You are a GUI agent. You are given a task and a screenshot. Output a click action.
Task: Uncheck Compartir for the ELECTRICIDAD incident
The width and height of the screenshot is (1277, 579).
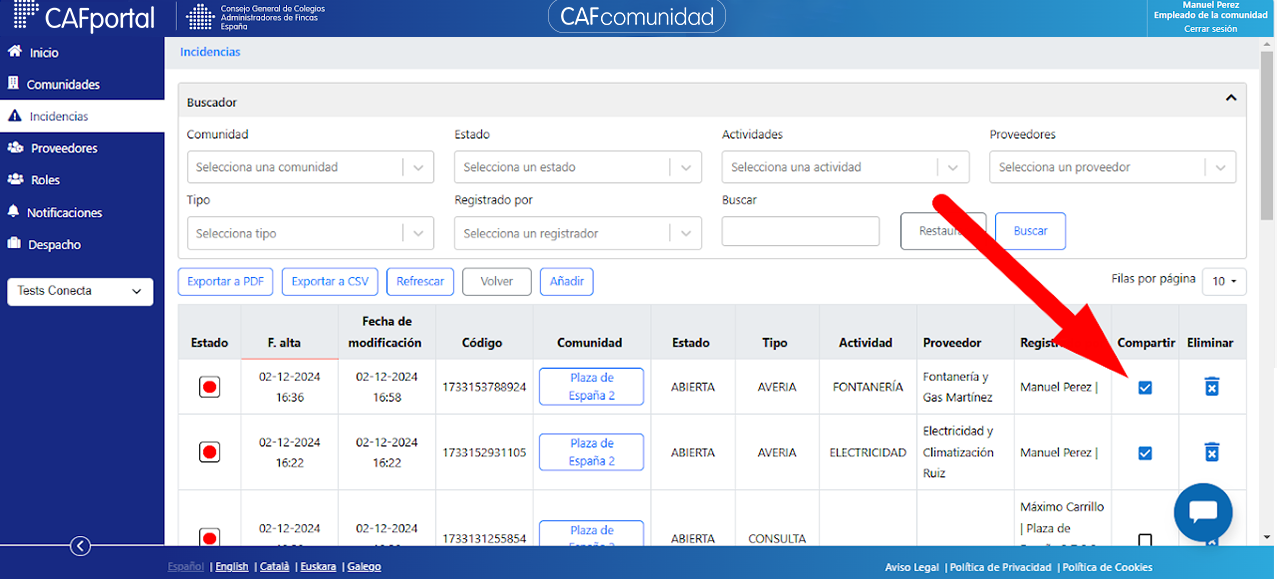(1145, 454)
